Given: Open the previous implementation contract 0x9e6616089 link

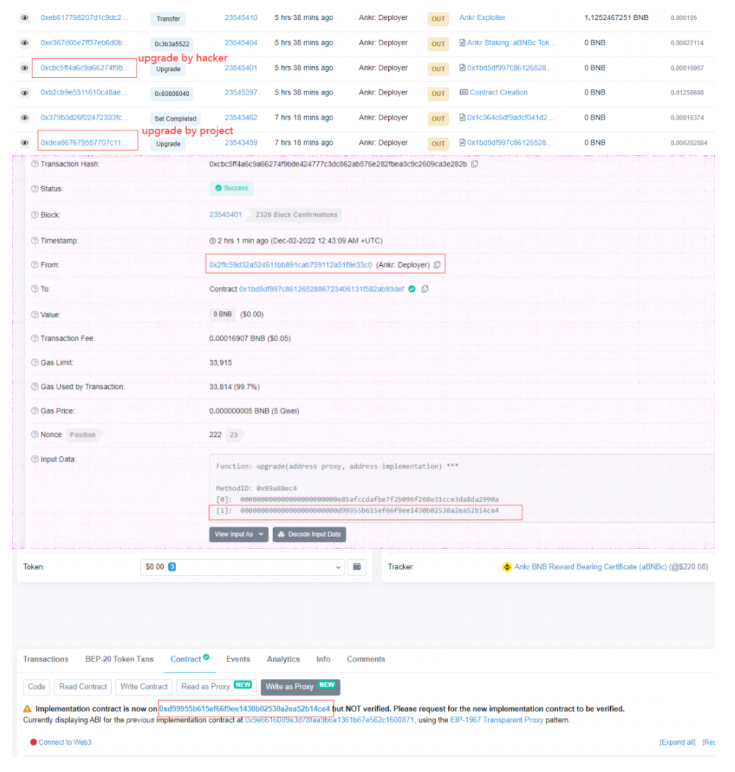Looking at the screenshot, I should (329, 720).
